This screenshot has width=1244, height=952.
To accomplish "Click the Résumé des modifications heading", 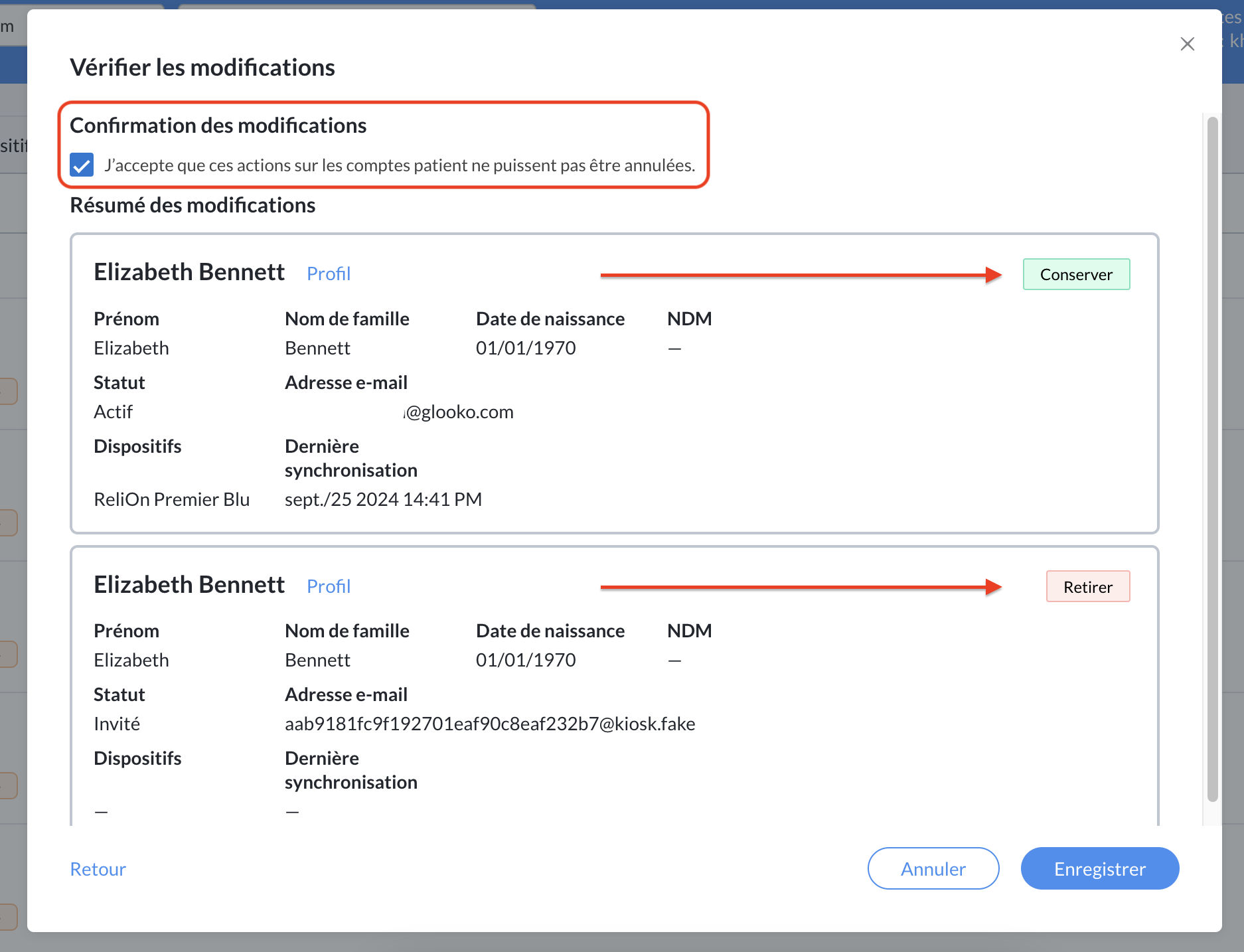I will click(193, 205).
